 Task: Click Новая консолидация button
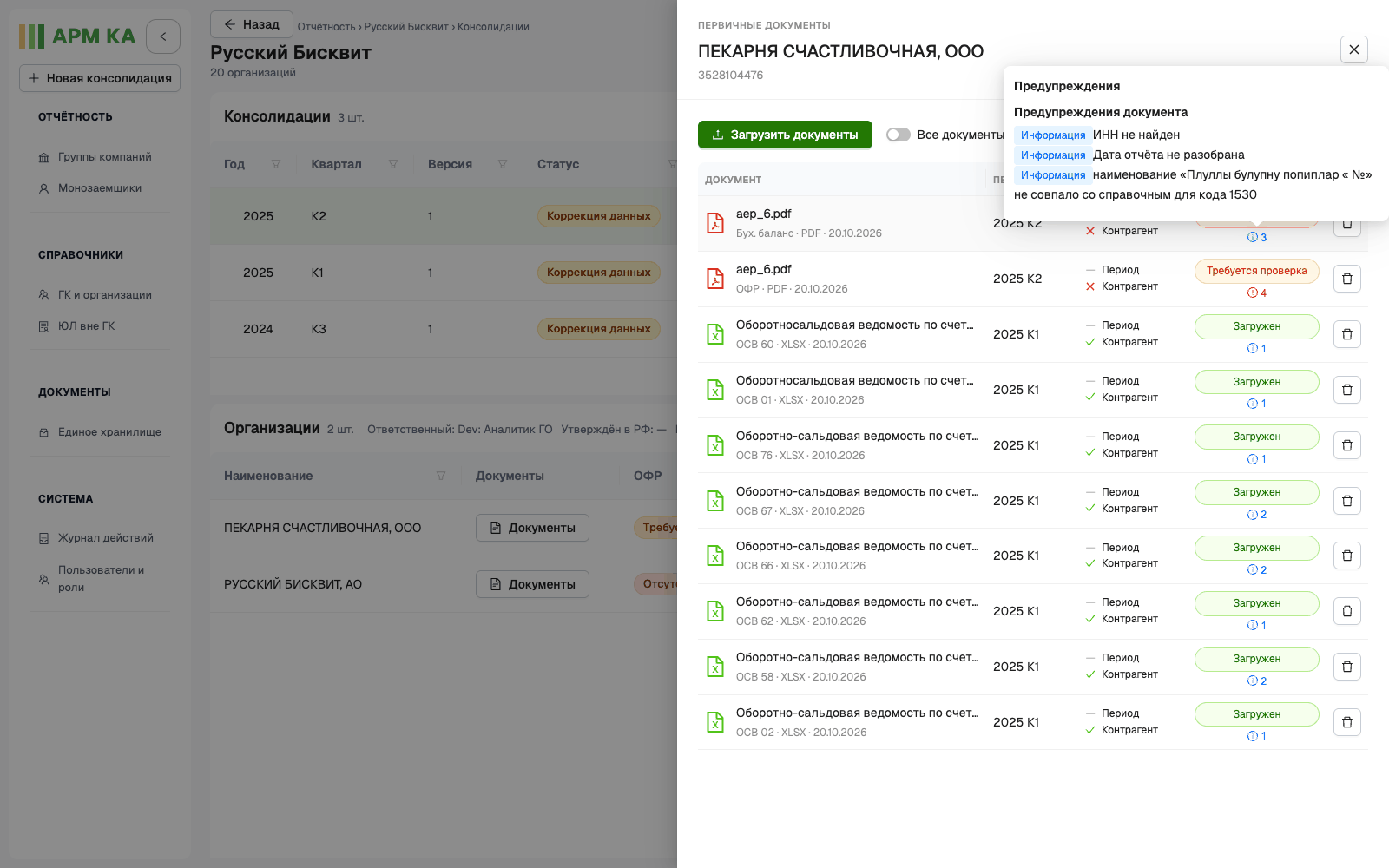click(100, 78)
